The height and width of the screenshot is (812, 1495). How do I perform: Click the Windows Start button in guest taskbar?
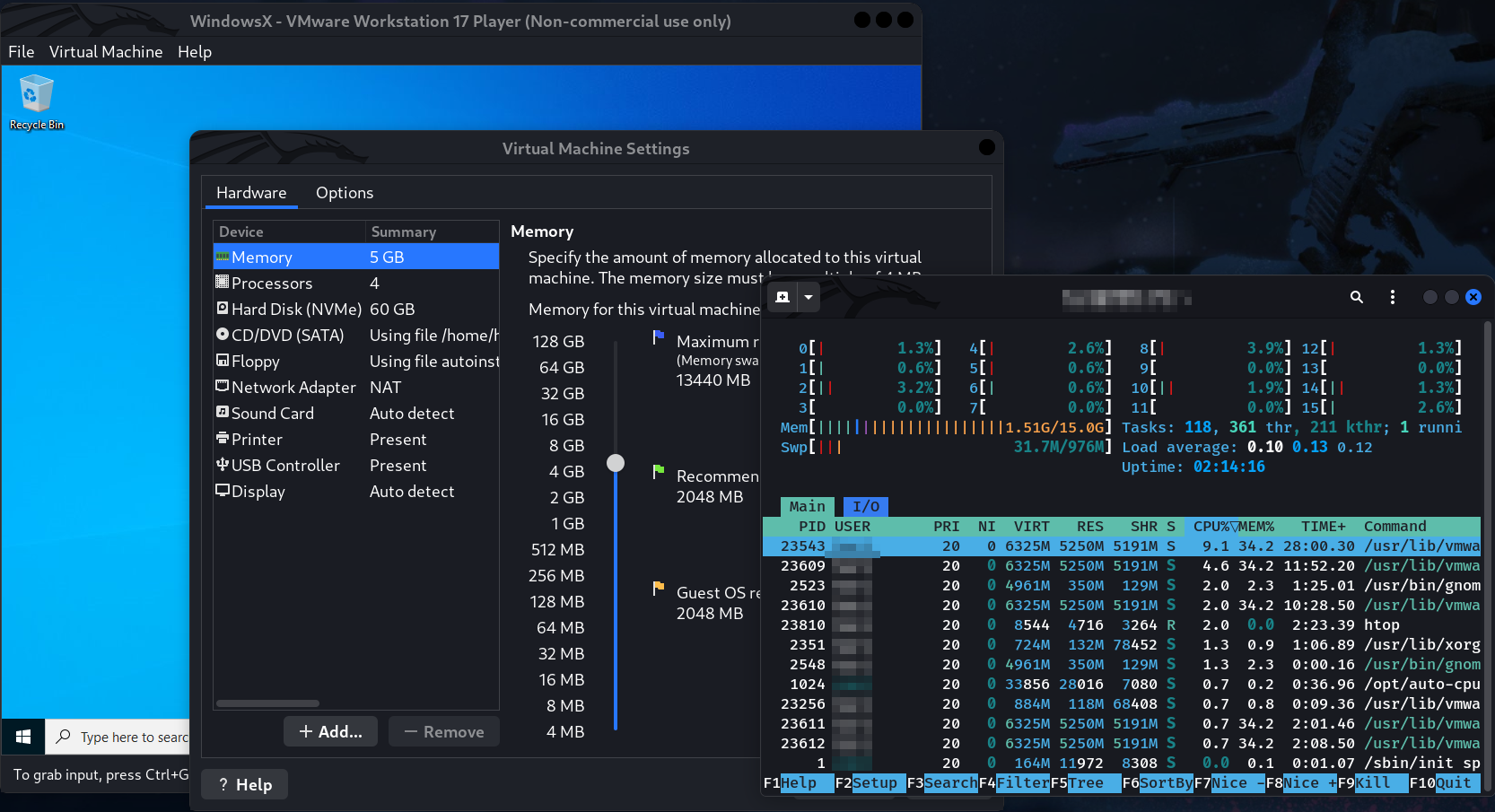coord(23,737)
